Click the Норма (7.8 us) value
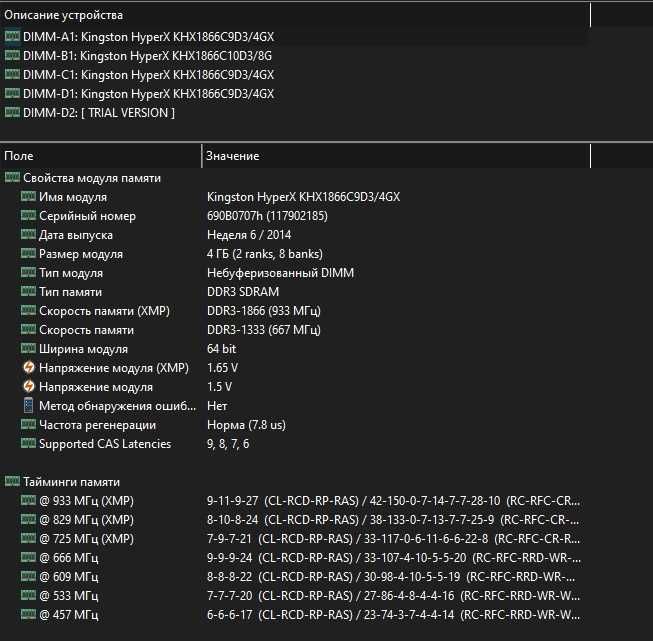This screenshot has height=641, width=653. 247,425
